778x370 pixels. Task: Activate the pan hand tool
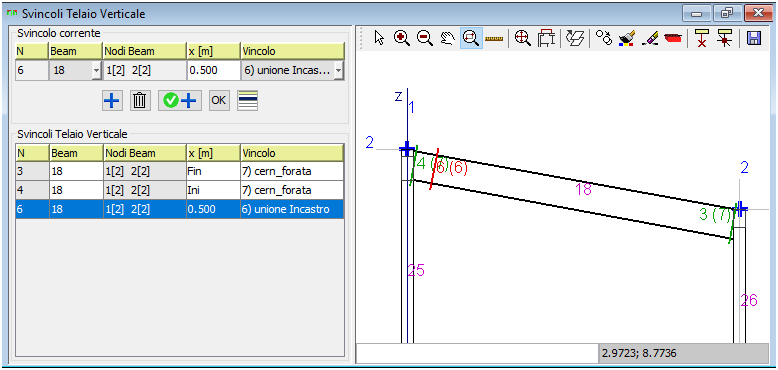point(448,38)
